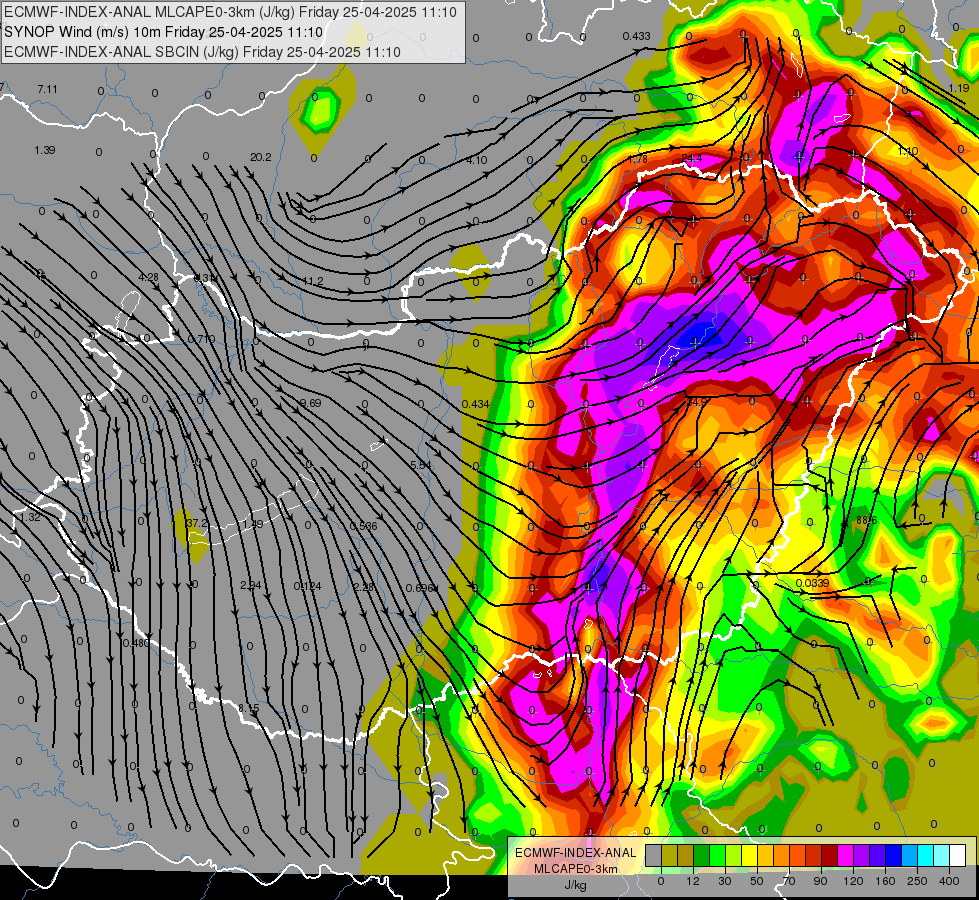This screenshot has height=900, width=979.
Task: Click the legend label MLCAPE0-3km
Action: click(x=576, y=869)
